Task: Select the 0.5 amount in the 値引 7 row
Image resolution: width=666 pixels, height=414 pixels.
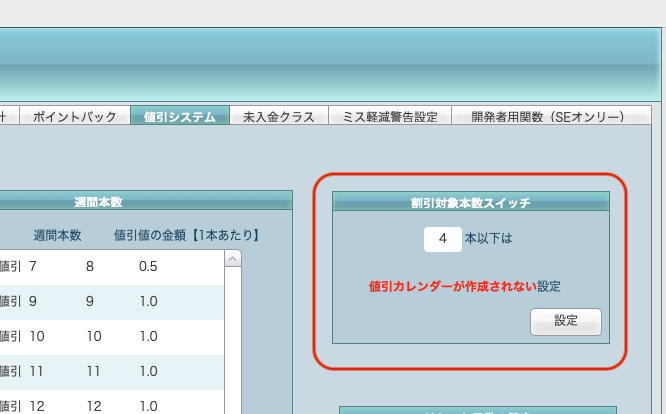Action: [148, 267]
